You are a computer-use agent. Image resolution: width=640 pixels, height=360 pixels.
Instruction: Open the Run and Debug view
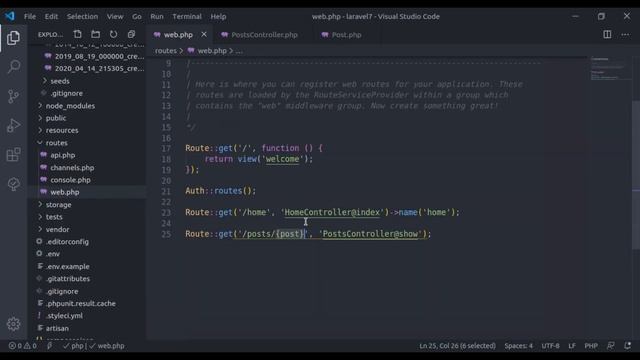coord(13,125)
